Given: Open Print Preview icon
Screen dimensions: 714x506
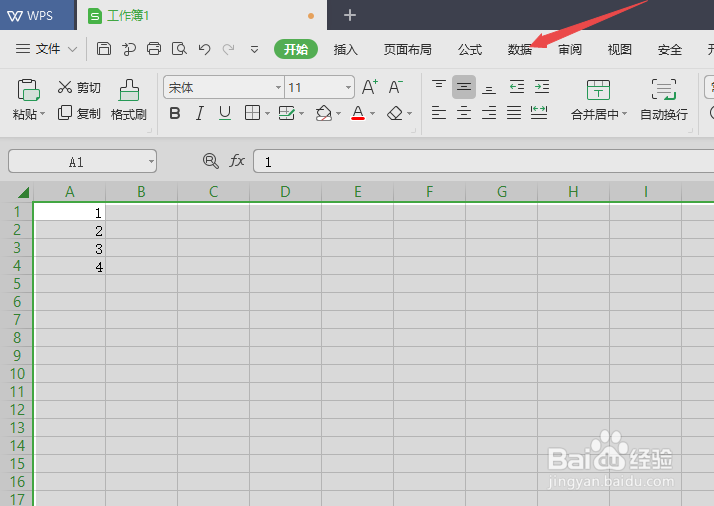Looking at the screenshot, I should [x=179, y=49].
